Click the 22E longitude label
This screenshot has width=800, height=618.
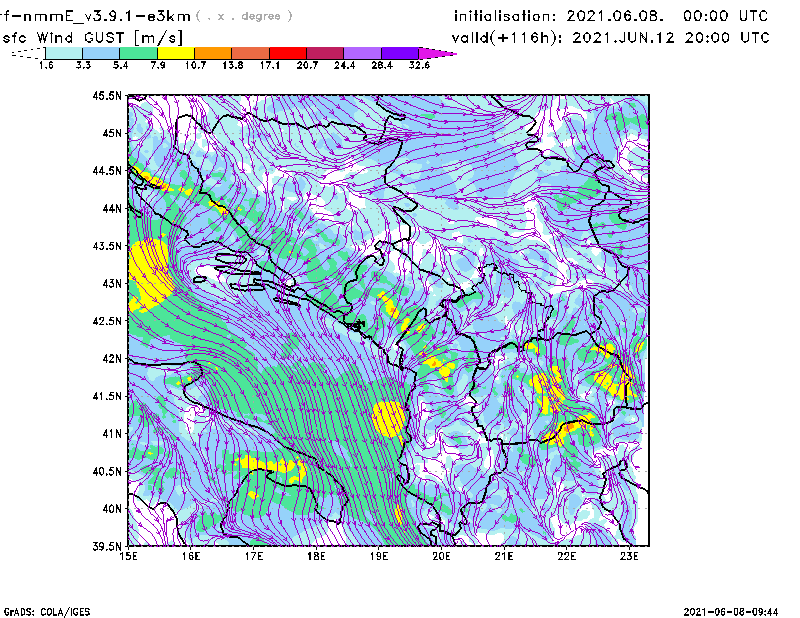[x=566, y=556]
